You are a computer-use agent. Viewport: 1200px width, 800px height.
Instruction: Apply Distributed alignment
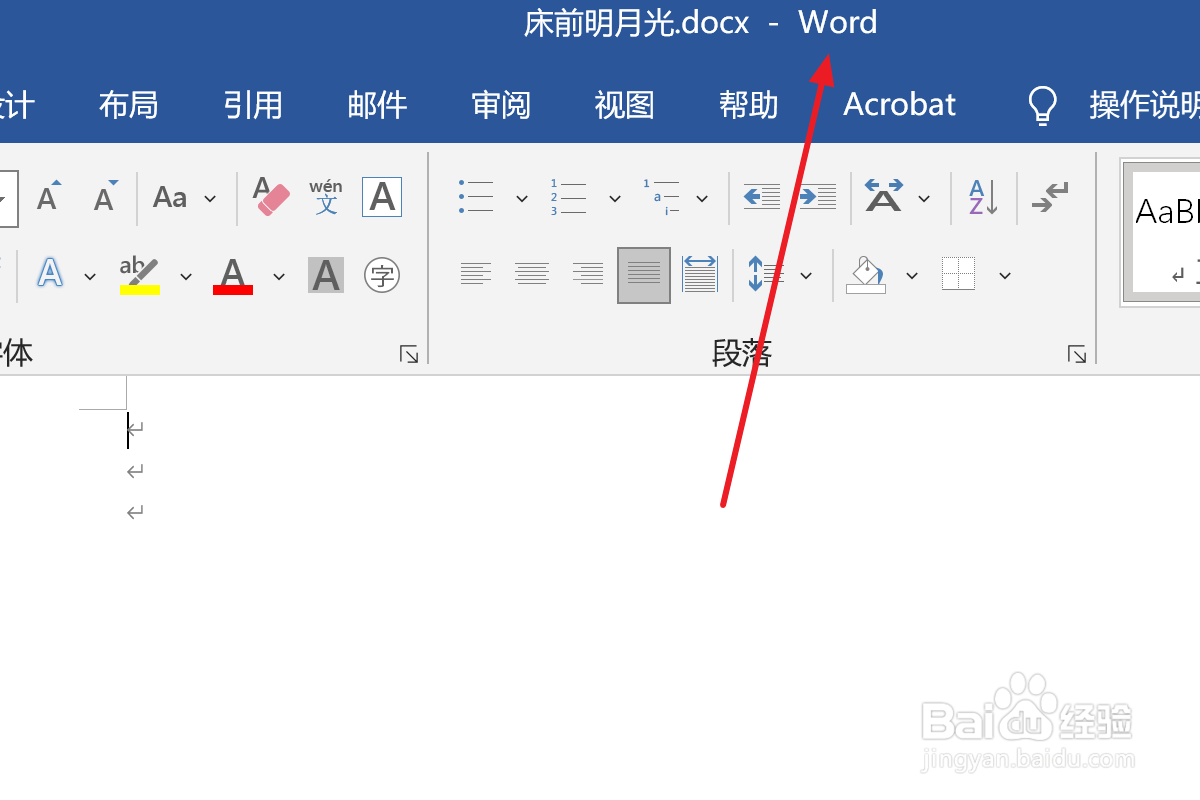(700, 274)
